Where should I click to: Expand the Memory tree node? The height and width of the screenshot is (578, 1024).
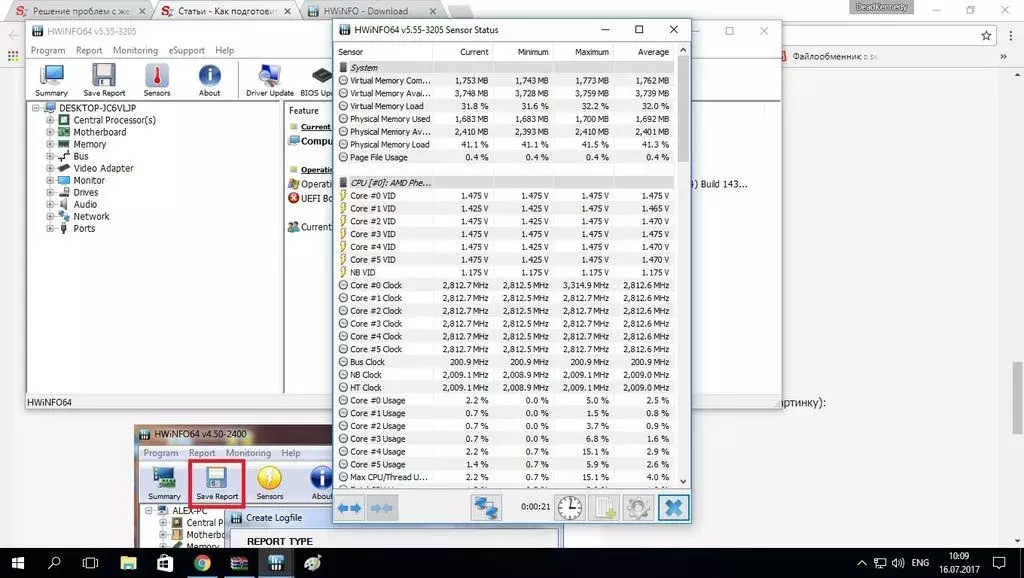pos(50,144)
